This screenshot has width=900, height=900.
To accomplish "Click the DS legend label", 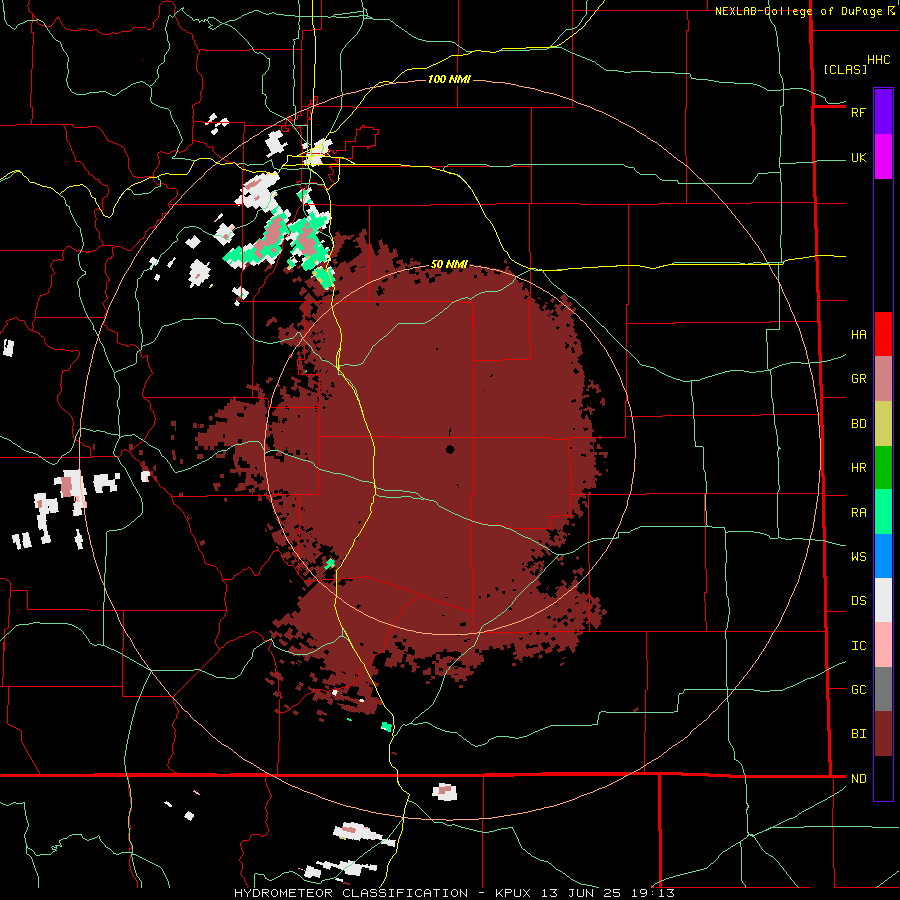I will pyautogui.click(x=858, y=601).
